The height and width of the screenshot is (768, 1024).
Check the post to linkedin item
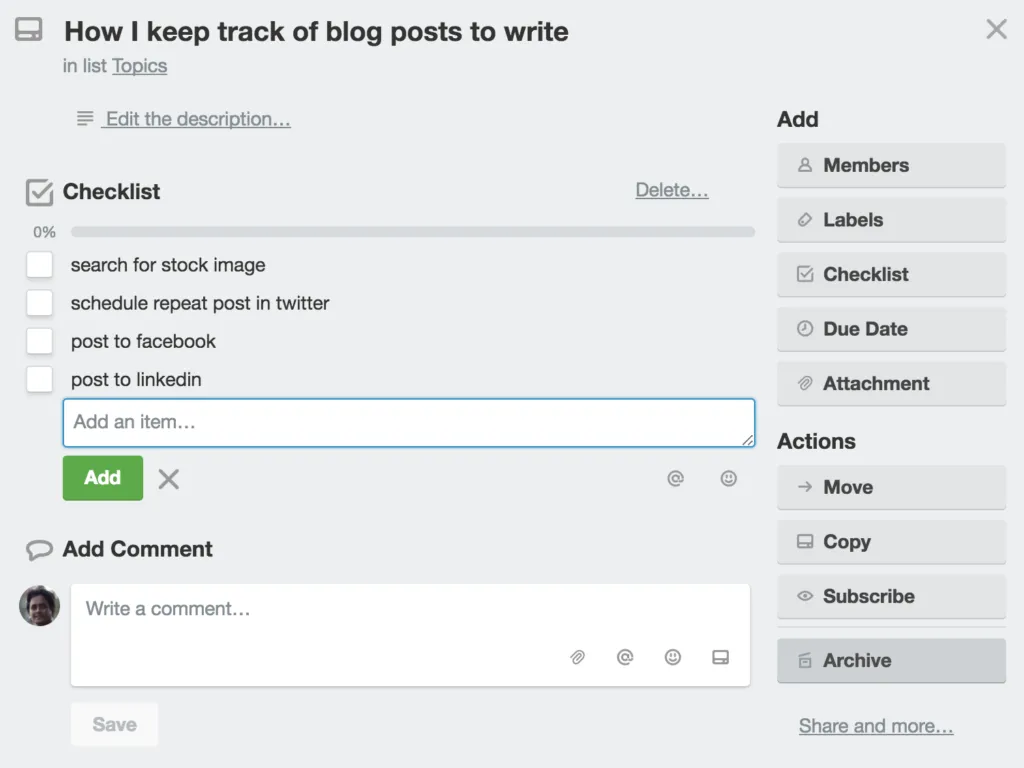(40, 379)
